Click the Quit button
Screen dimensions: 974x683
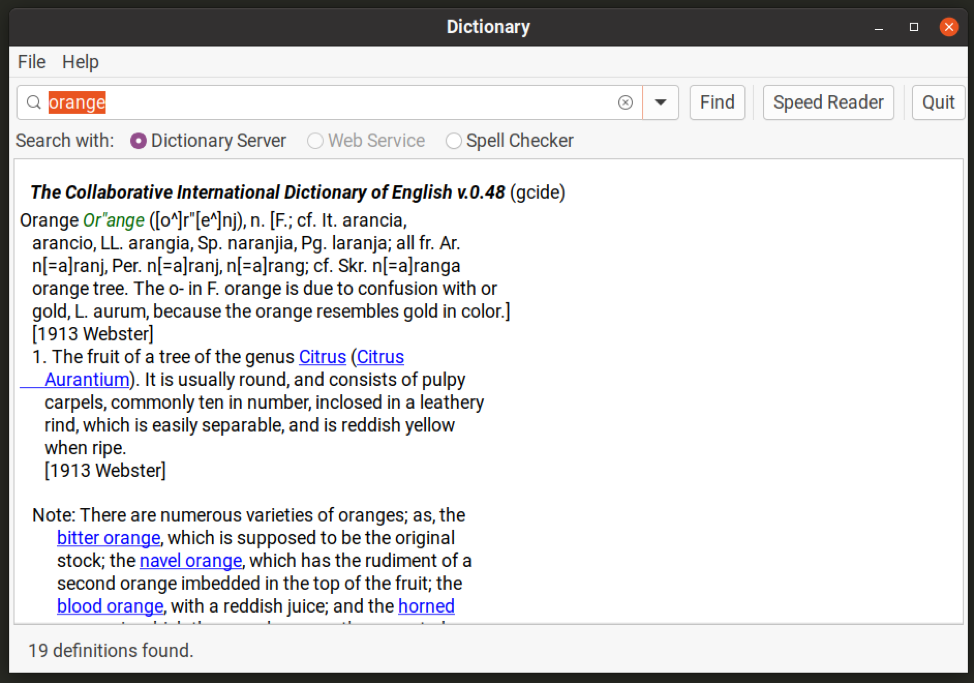click(x=938, y=102)
